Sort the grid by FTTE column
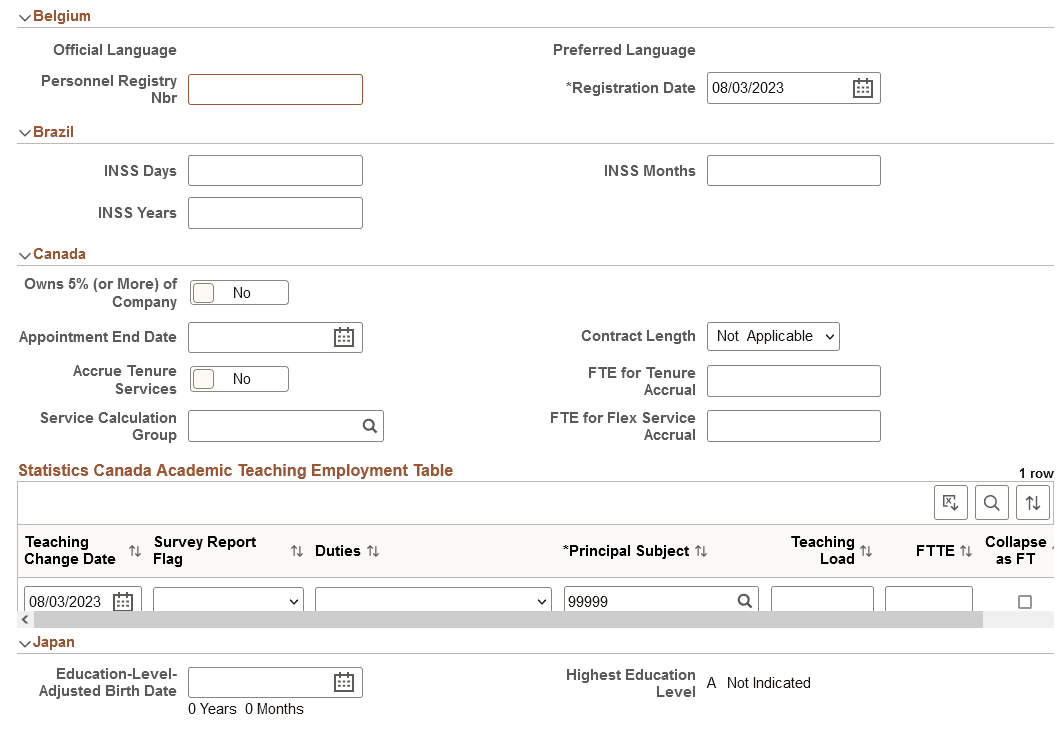 966,550
